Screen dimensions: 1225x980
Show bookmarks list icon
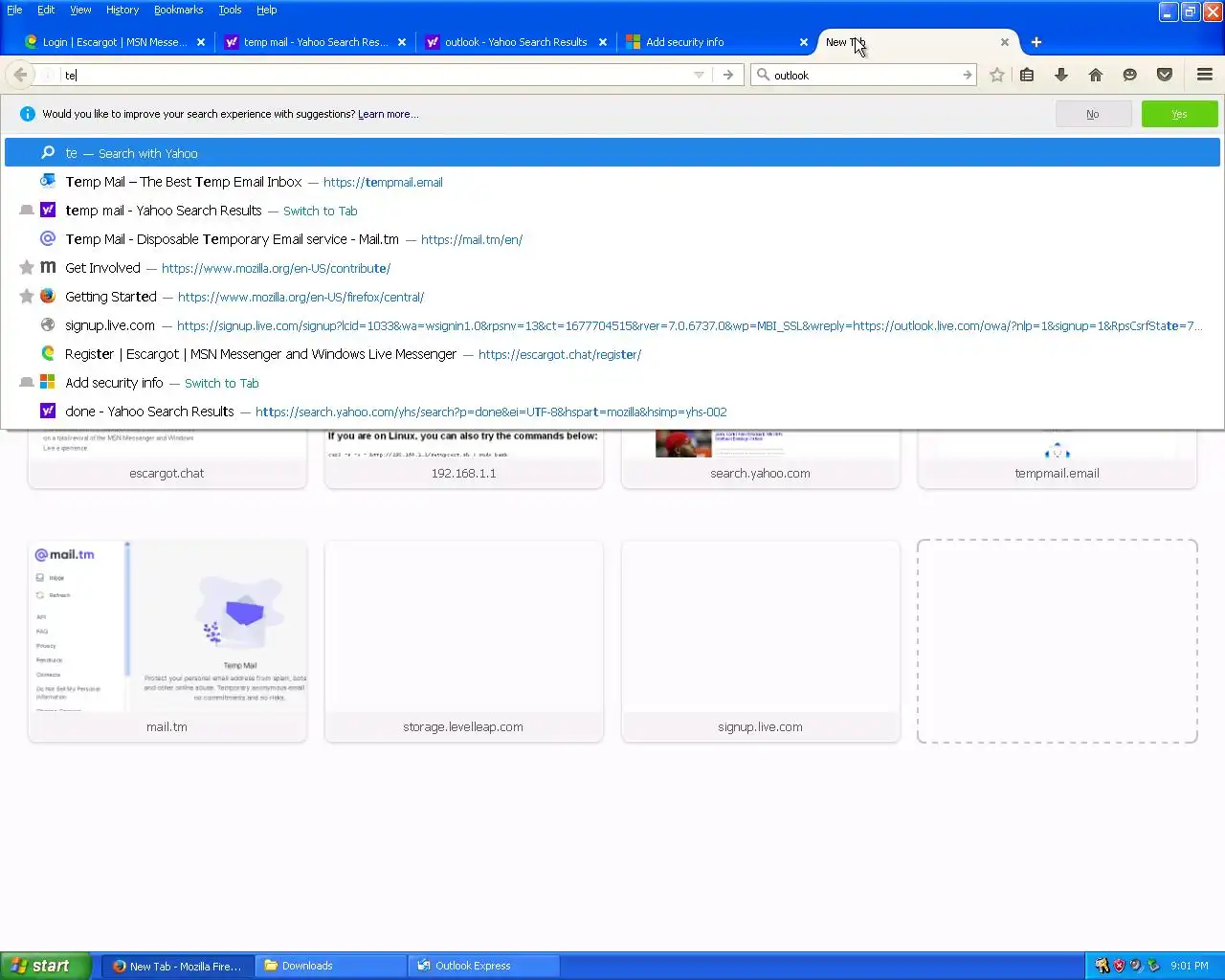pos(1027,75)
